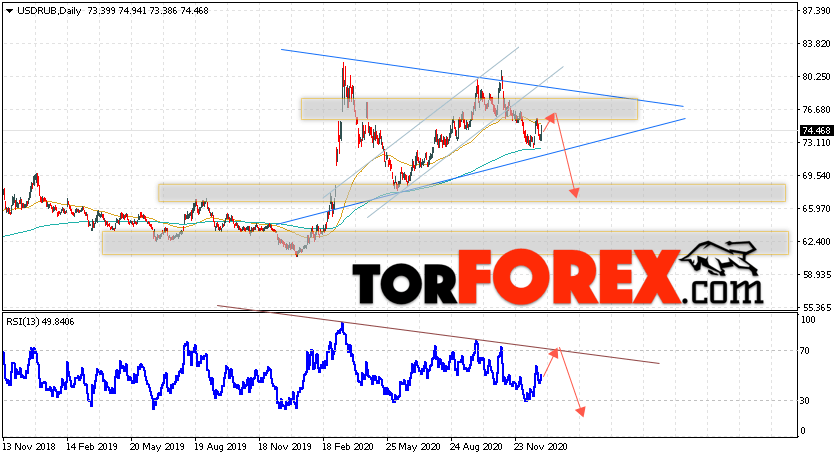The height and width of the screenshot is (458, 838).
Task: Select the brown RSI trendline's right end
Action: 657,363
